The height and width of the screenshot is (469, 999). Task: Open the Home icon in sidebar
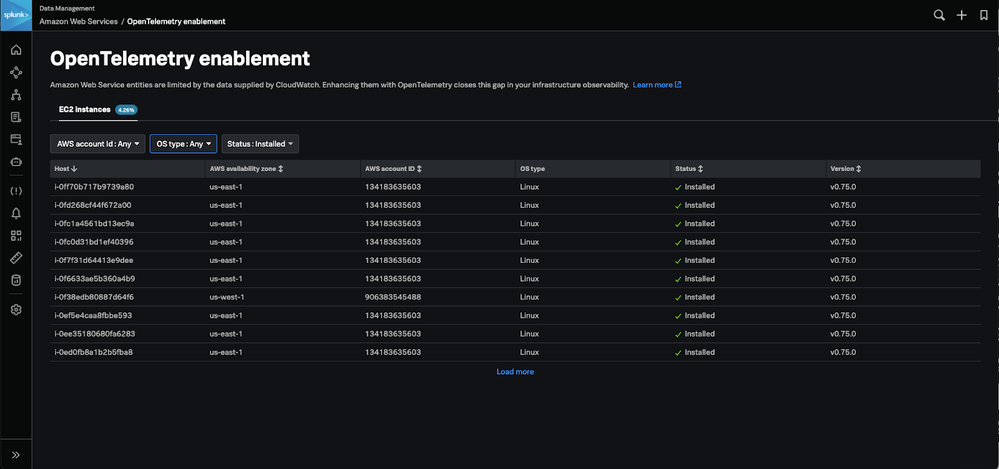click(16, 50)
